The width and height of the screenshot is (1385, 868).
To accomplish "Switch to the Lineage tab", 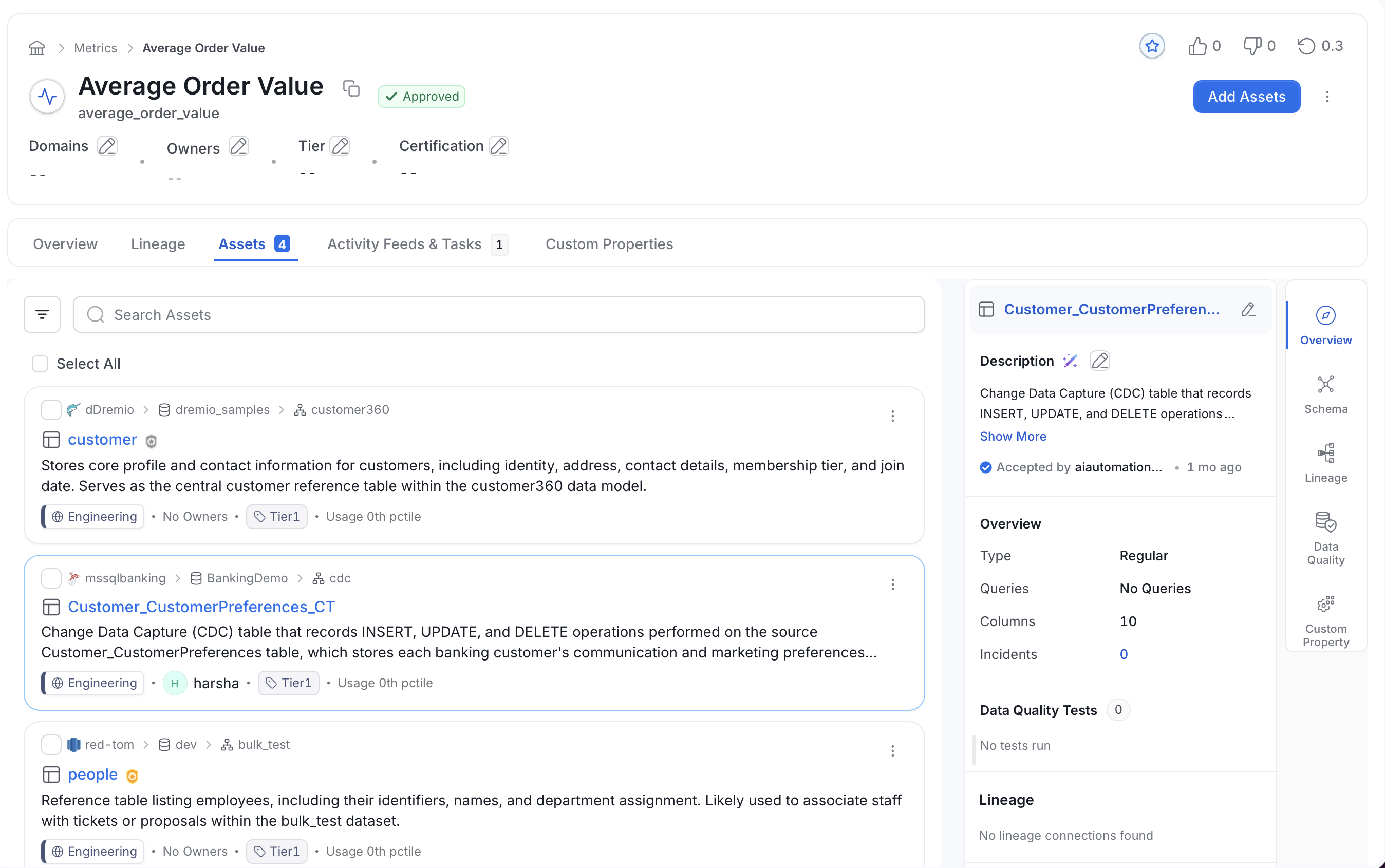I will pyautogui.click(x=158, y=244).
